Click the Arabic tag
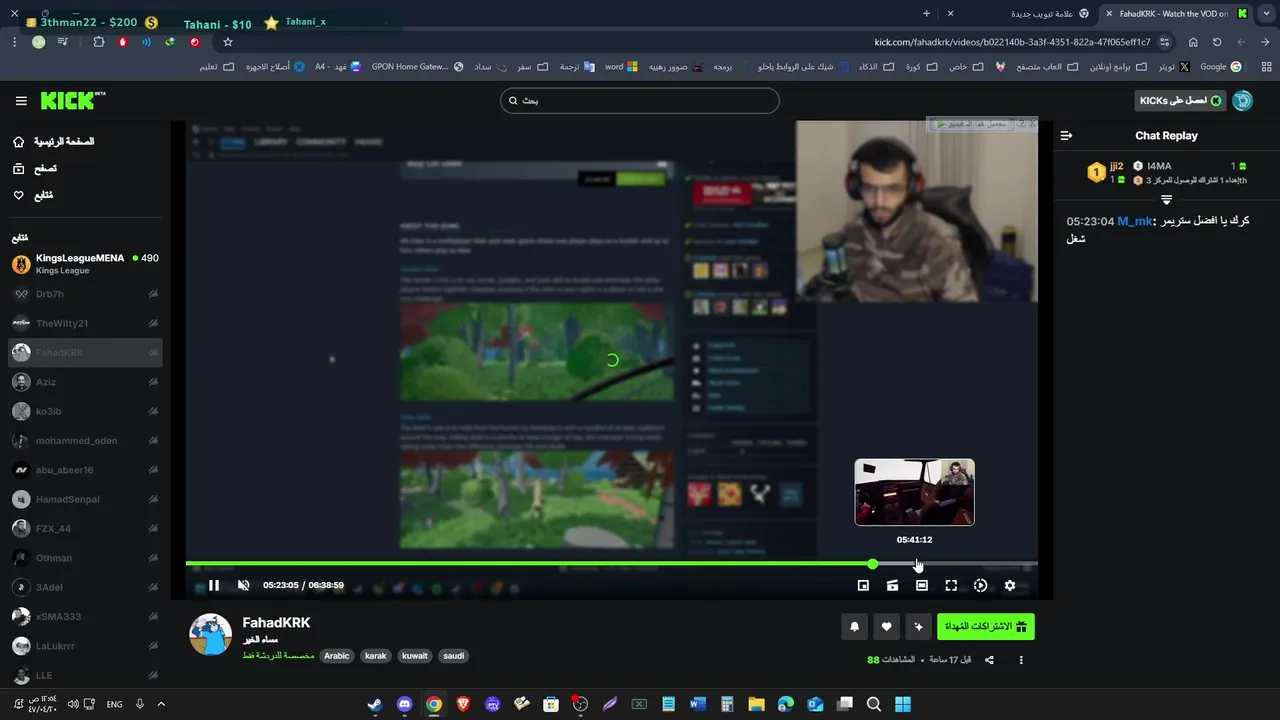The width and height of the screenshot is (1280, 720). pos(337,656)
